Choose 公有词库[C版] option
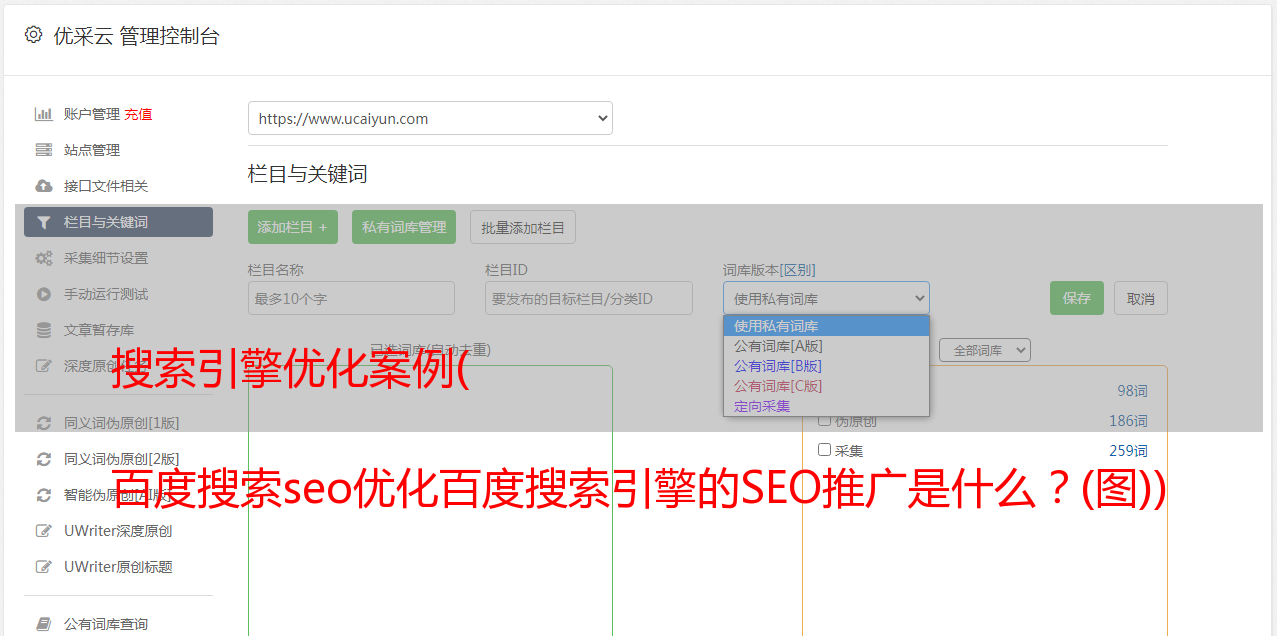 (x=826, y=386)
